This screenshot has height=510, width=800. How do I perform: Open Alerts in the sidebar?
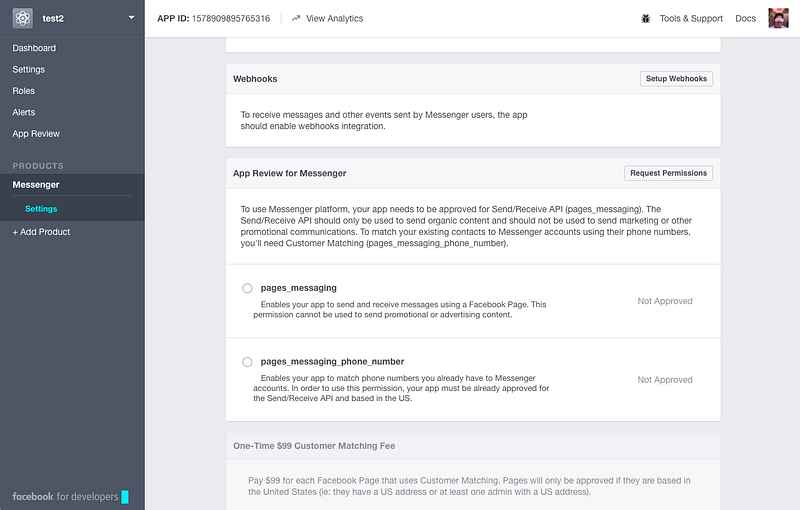(23, 112)
